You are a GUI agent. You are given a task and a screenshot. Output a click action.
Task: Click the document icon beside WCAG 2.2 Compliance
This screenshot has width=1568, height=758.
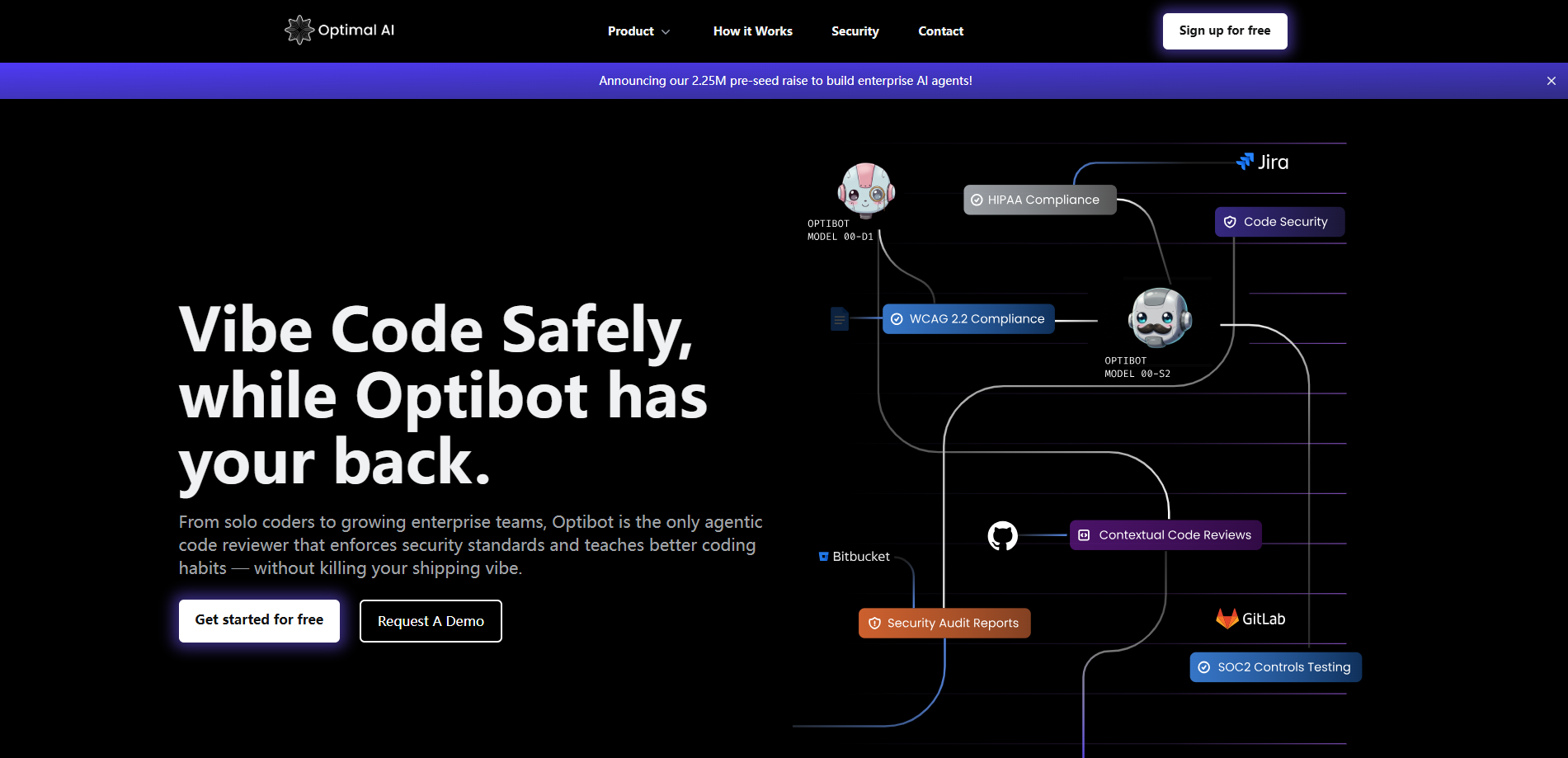[839, 319]
